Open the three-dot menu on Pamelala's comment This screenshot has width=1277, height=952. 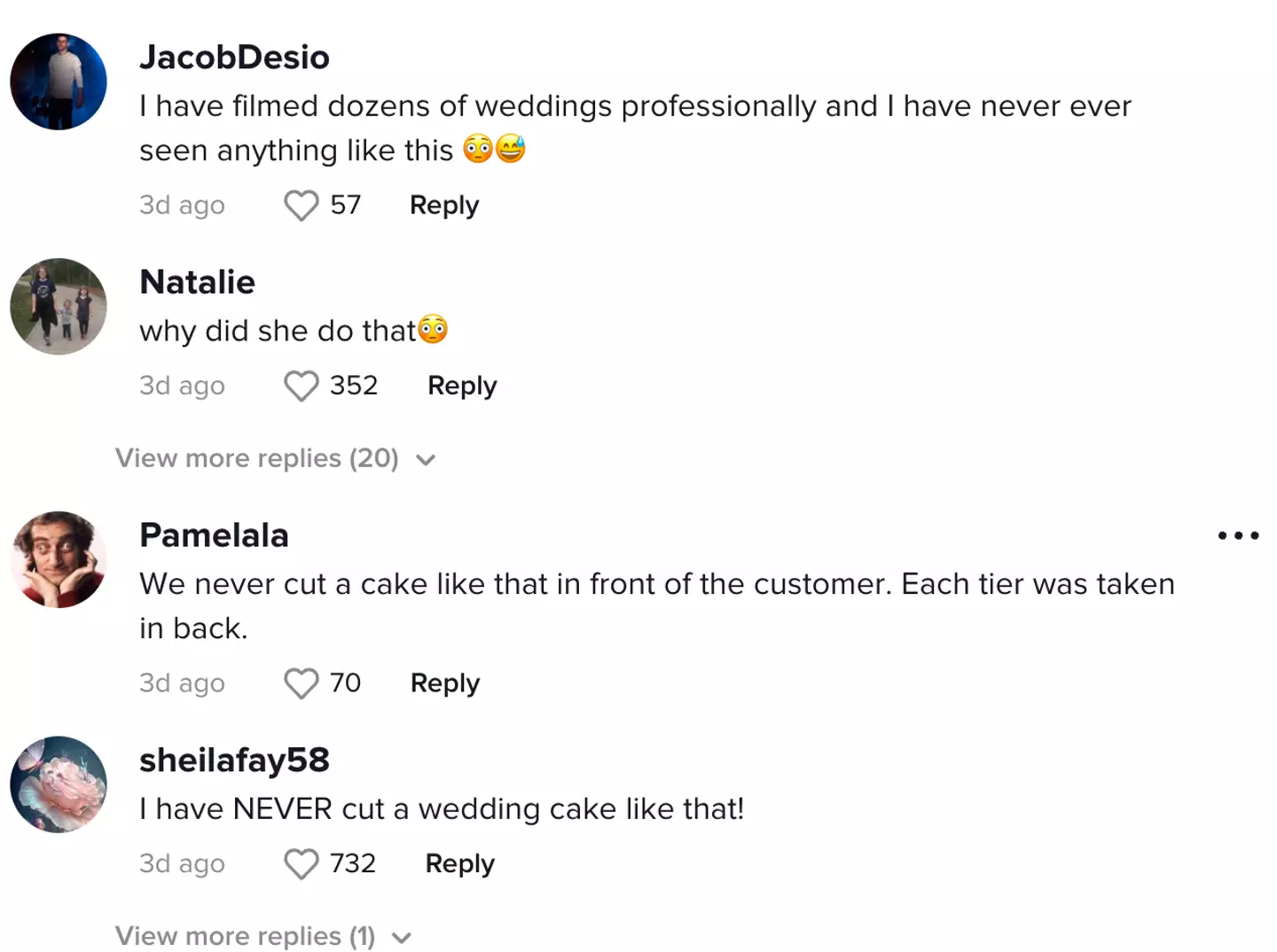pos(1238,535)
